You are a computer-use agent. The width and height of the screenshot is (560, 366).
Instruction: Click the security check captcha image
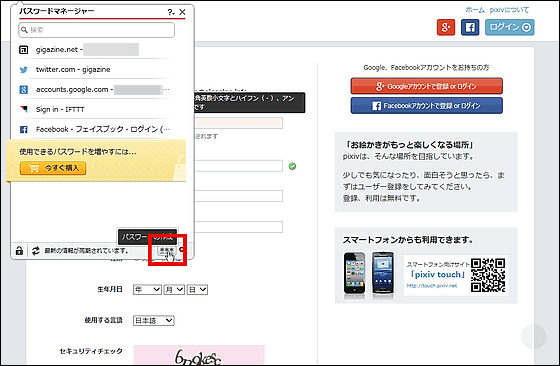click(199, 355)
